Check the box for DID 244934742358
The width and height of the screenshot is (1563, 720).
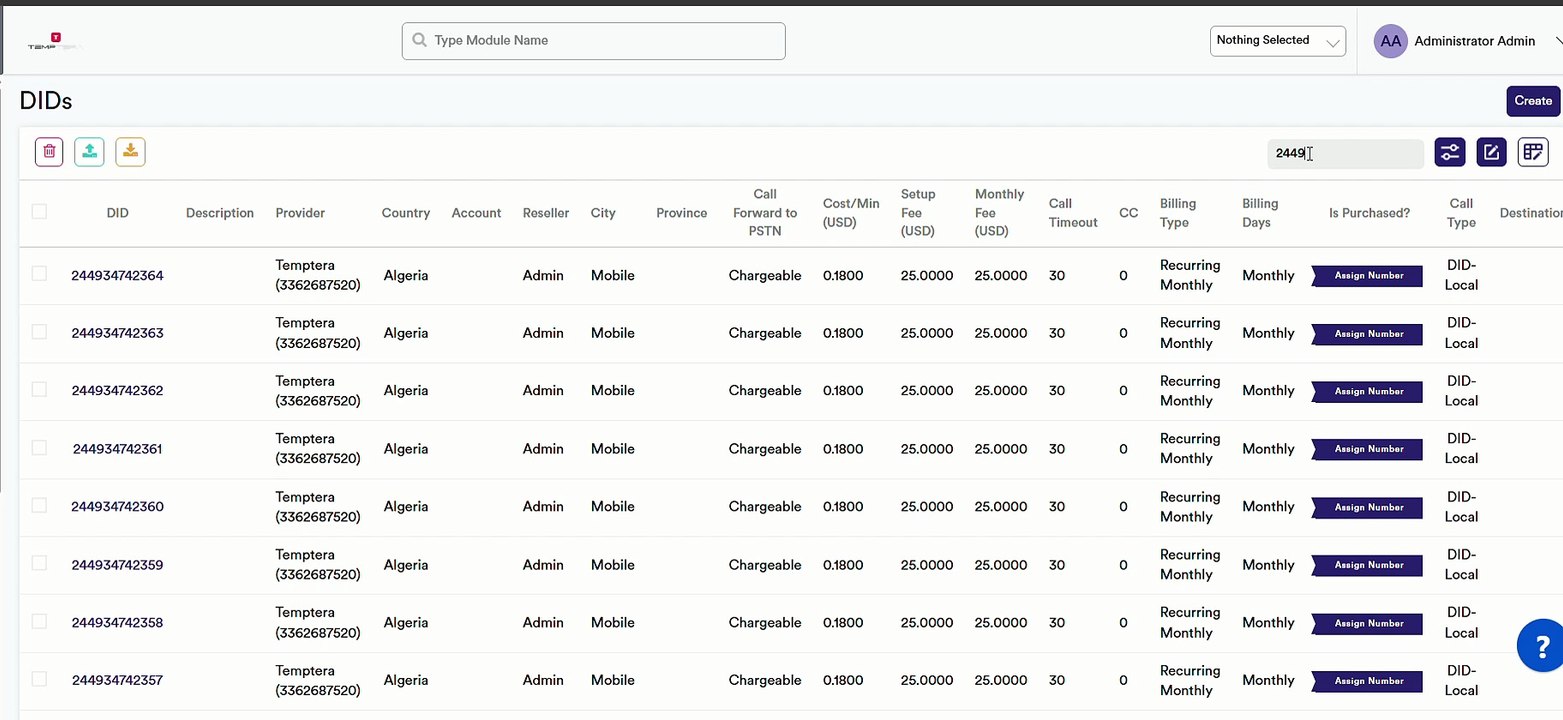[x=39, y=621]
